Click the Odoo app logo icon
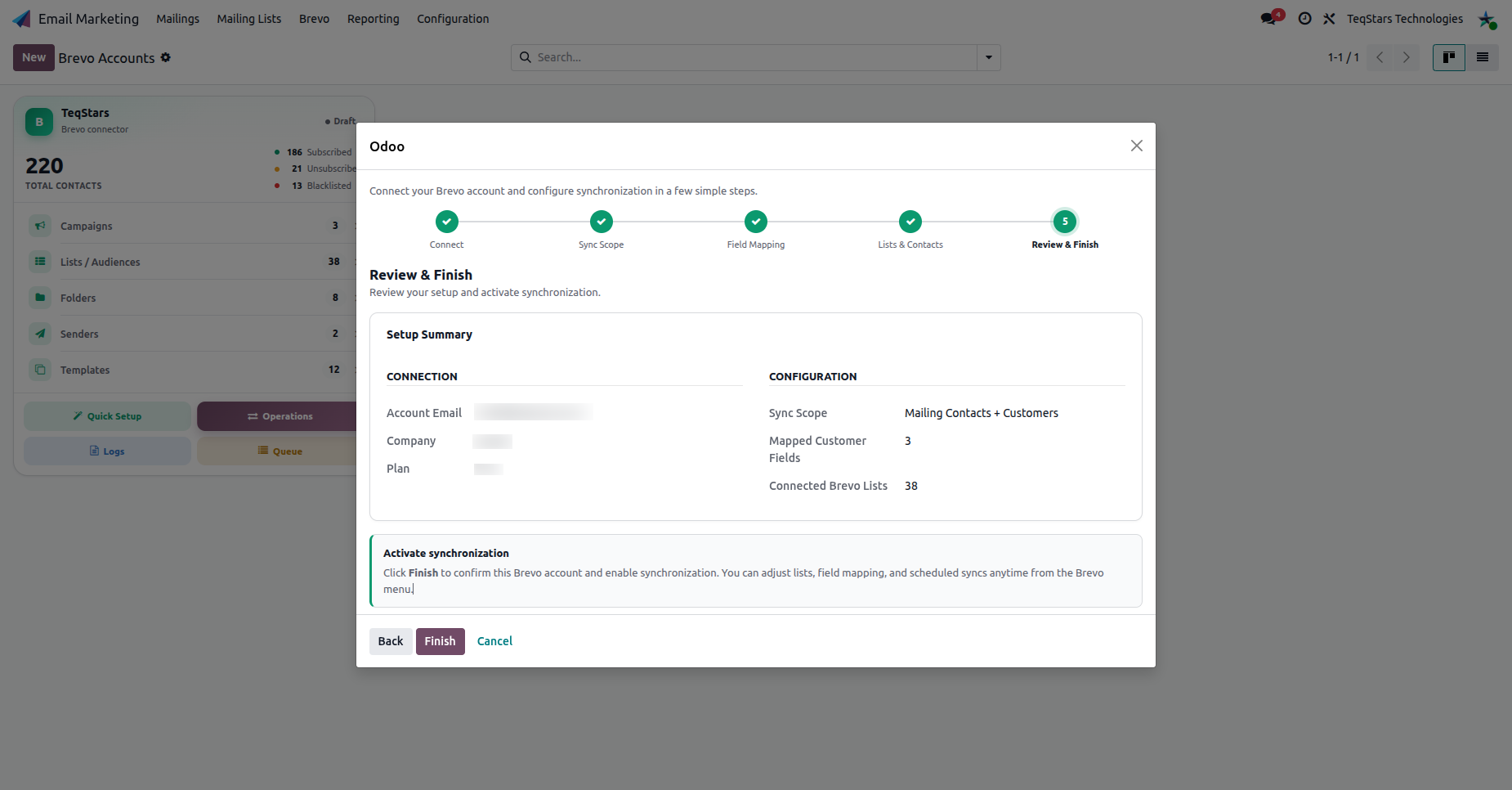1512x790 pixels. point(22,19)
